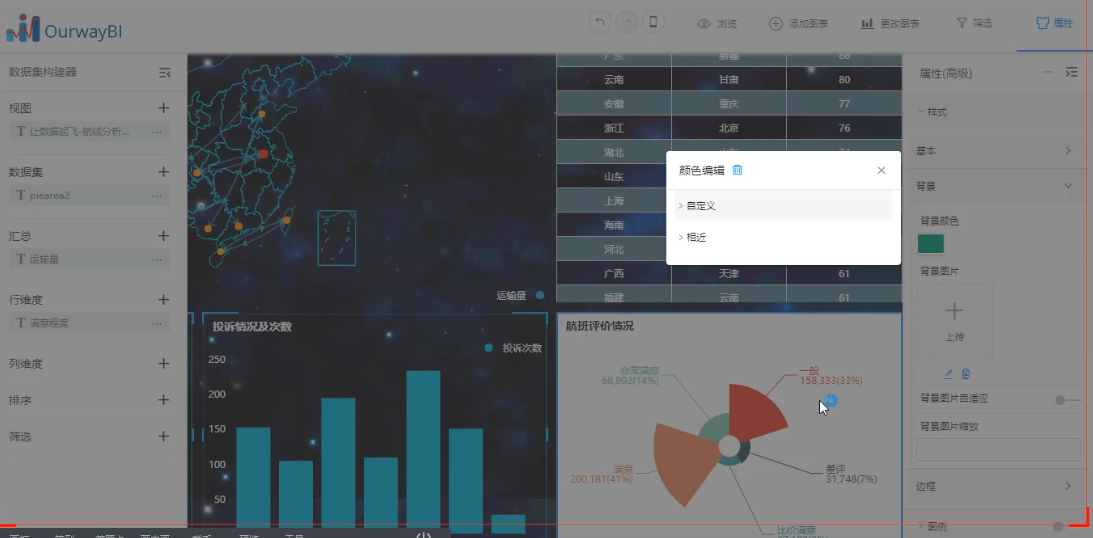Collapse the 属性(高级) panel icon
This screenshot has width=1093, height=538.
click(1071, 72)
